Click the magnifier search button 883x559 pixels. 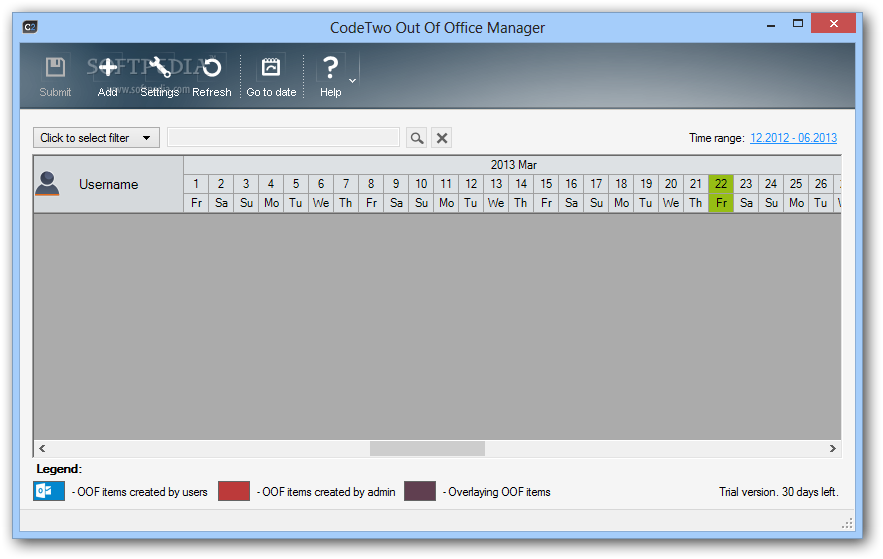(x=417, y=138)
